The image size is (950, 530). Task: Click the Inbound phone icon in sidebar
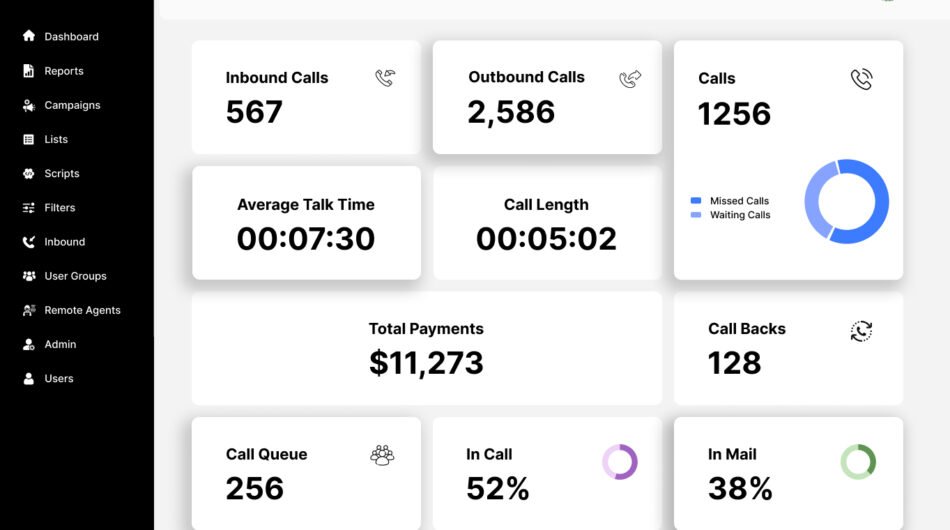pyautogui.click(x=29, y=242)
